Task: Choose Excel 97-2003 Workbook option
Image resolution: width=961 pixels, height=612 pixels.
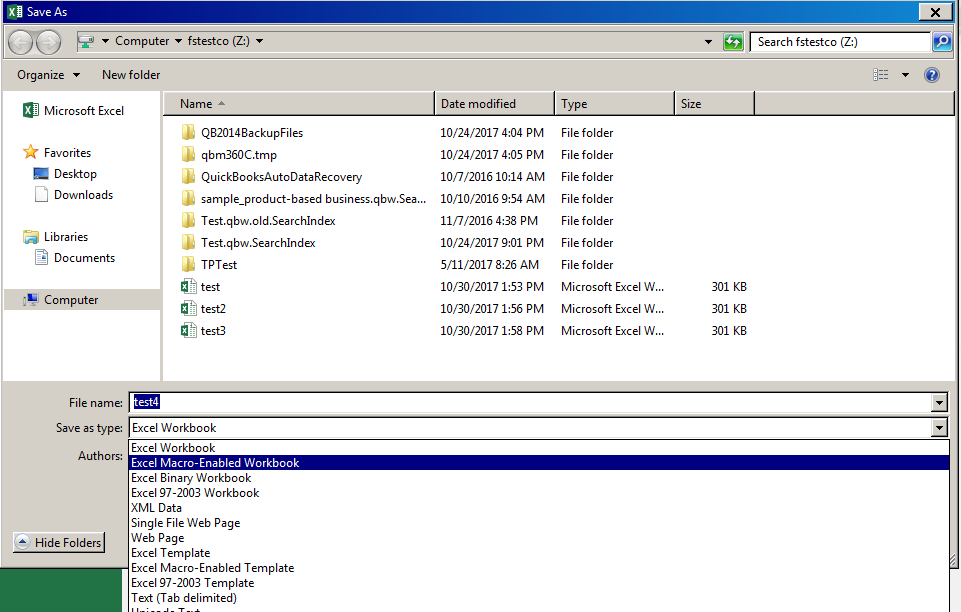Action: (539, 493)
